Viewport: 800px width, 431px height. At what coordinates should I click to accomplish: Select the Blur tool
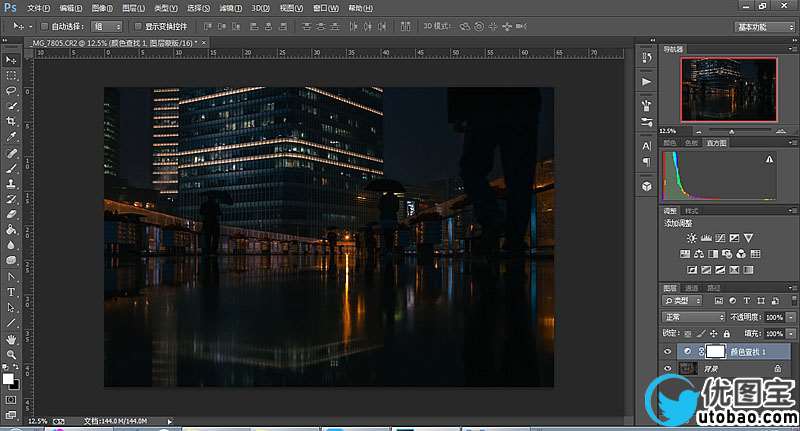(11, 245)
